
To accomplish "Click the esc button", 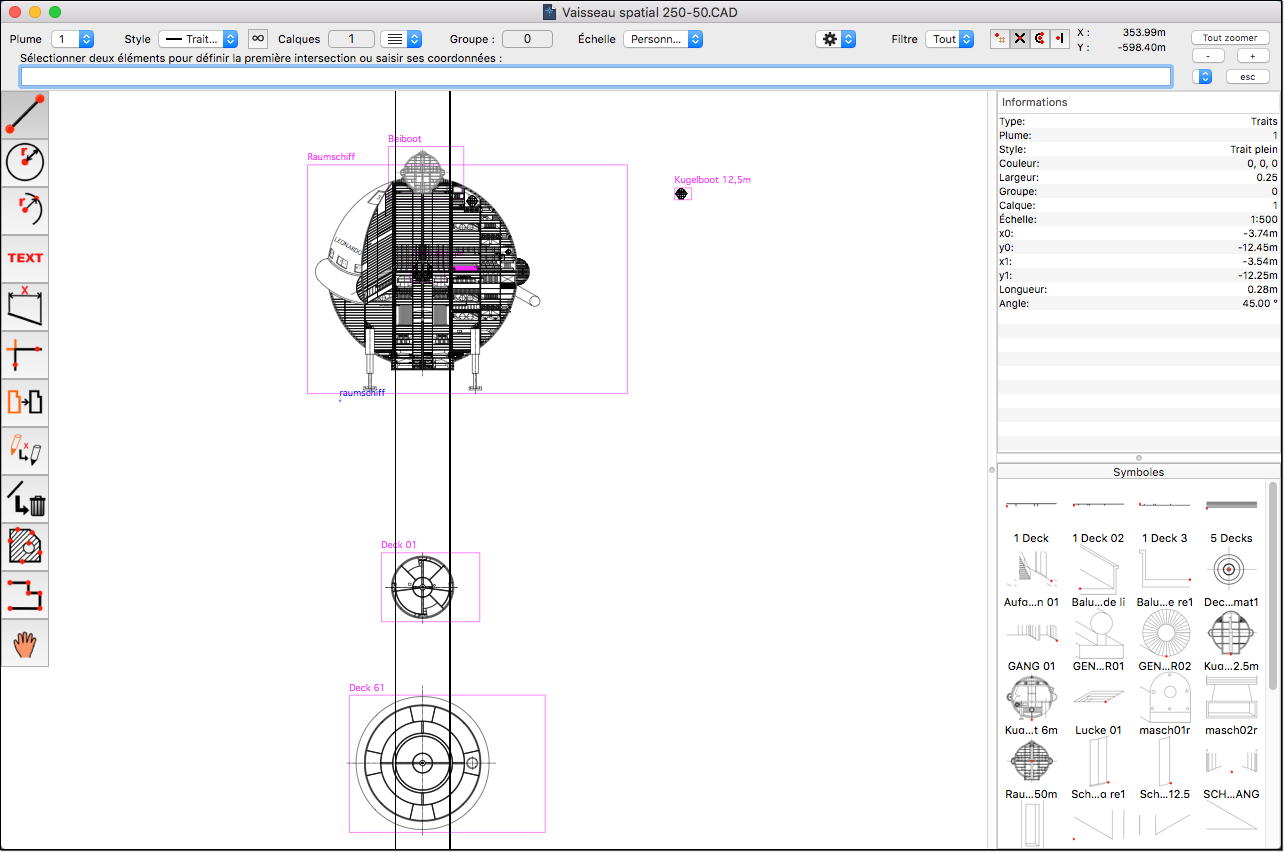I will click(1248, 77).
